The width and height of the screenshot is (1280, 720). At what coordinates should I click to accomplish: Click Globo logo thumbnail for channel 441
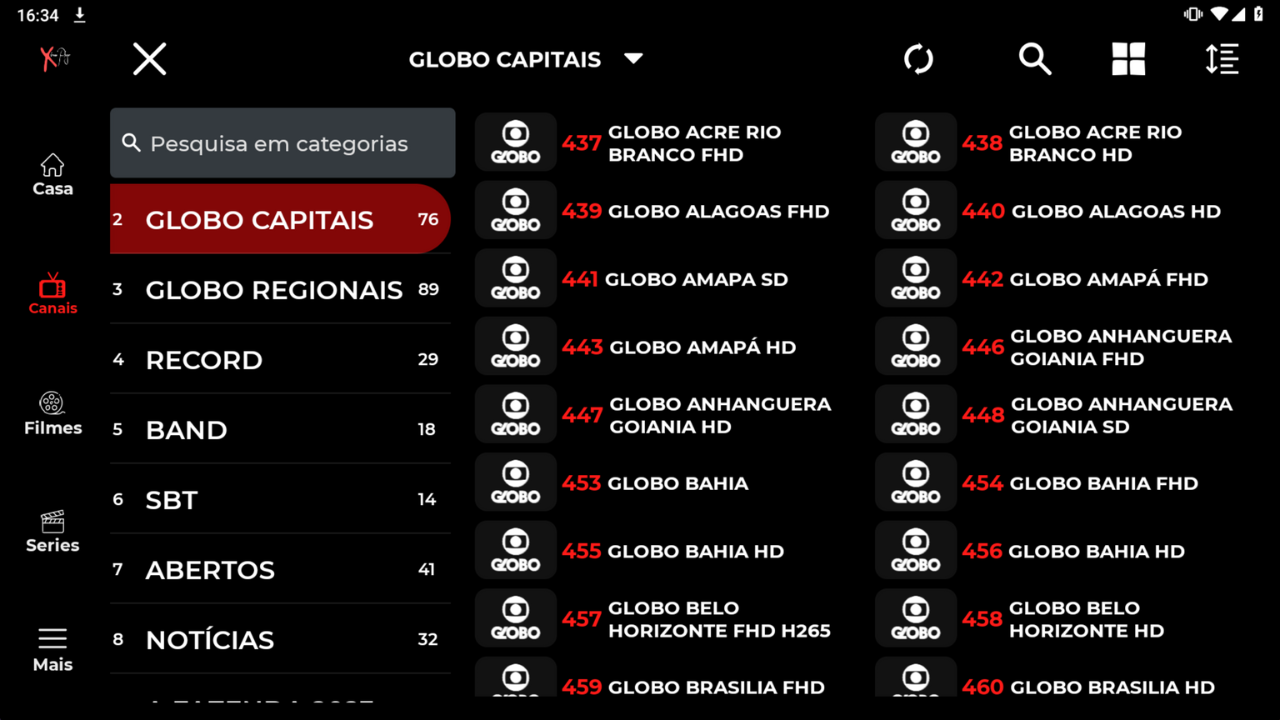(515, 279)
